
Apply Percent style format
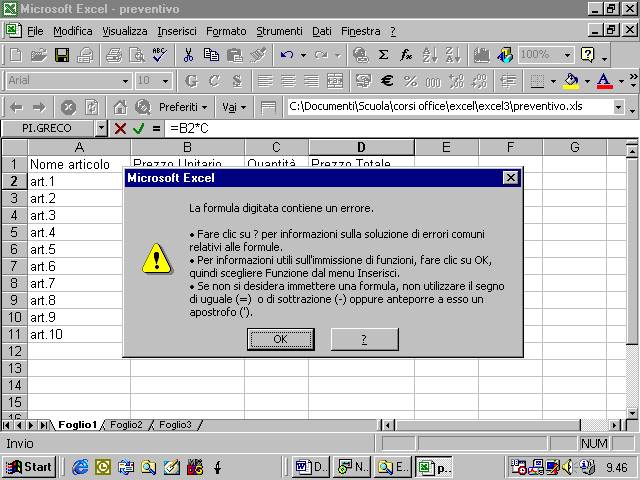(x=410, y=81)
